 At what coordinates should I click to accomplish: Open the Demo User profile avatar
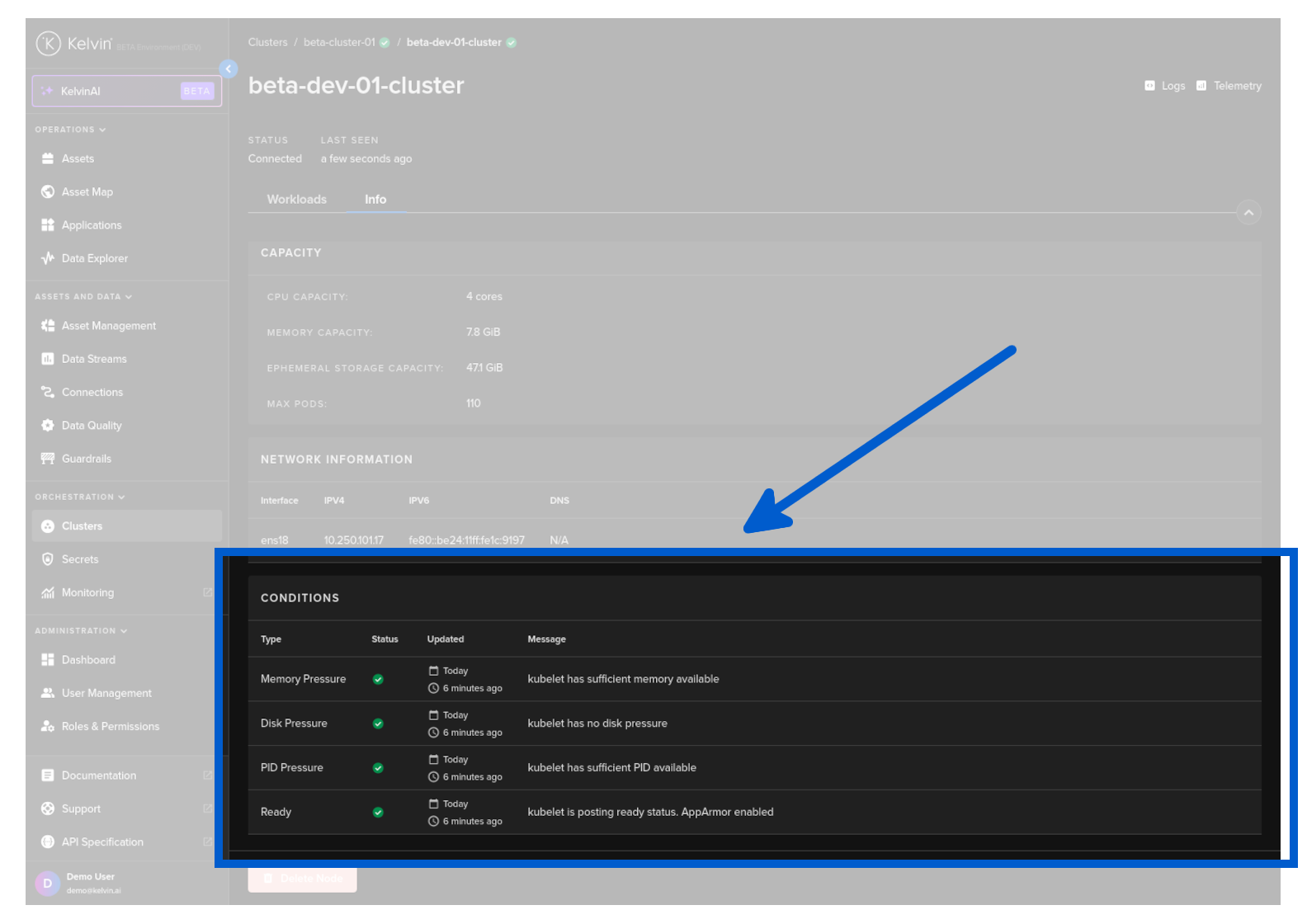click(47, 883)
